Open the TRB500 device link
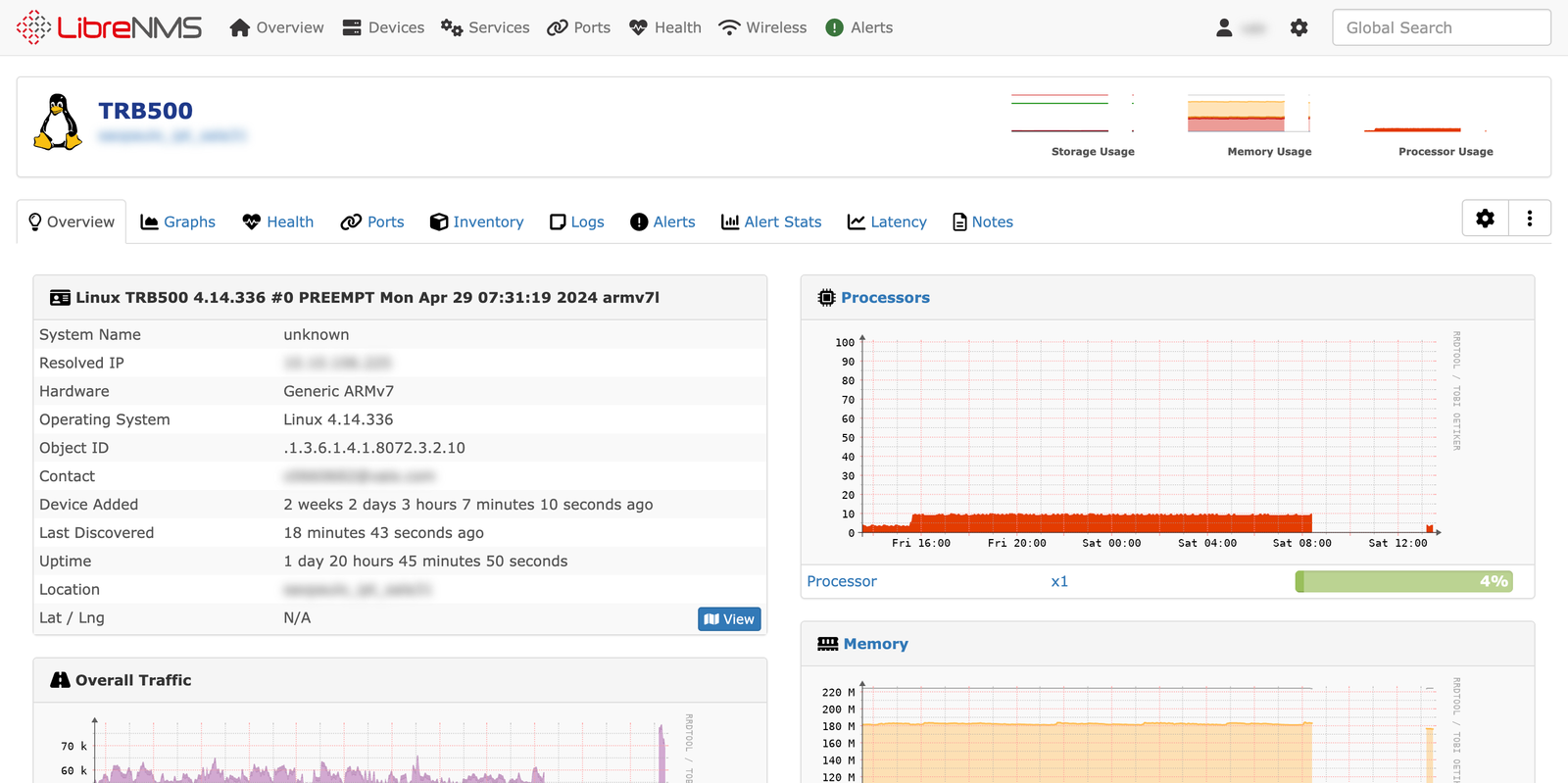 [145, 111]
